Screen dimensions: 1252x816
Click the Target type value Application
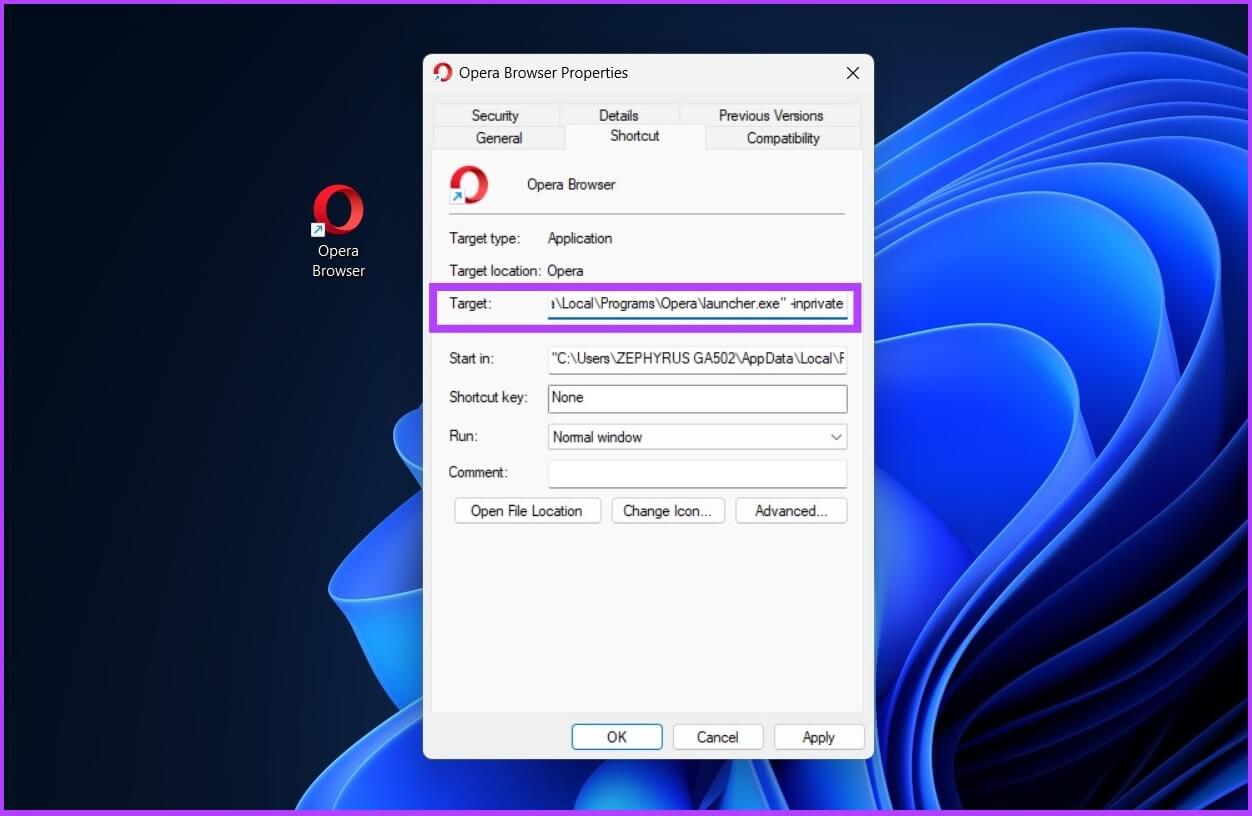point(580,238)
